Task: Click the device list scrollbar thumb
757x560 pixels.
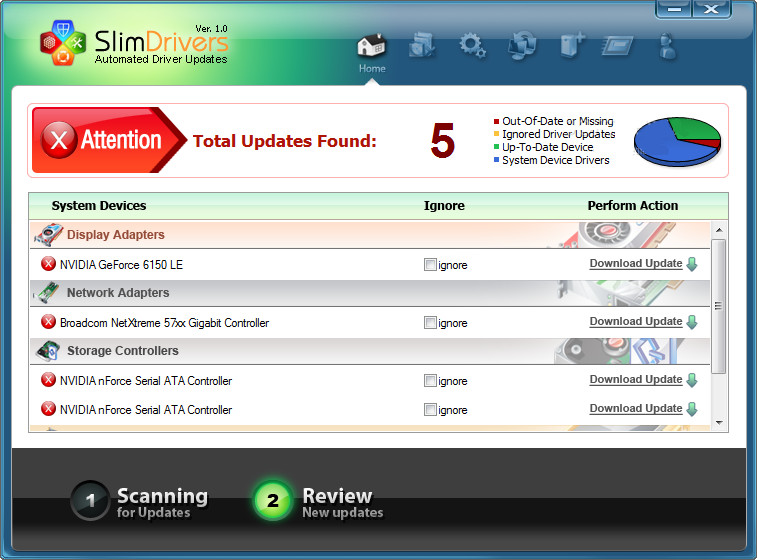Action: point(719,306)
